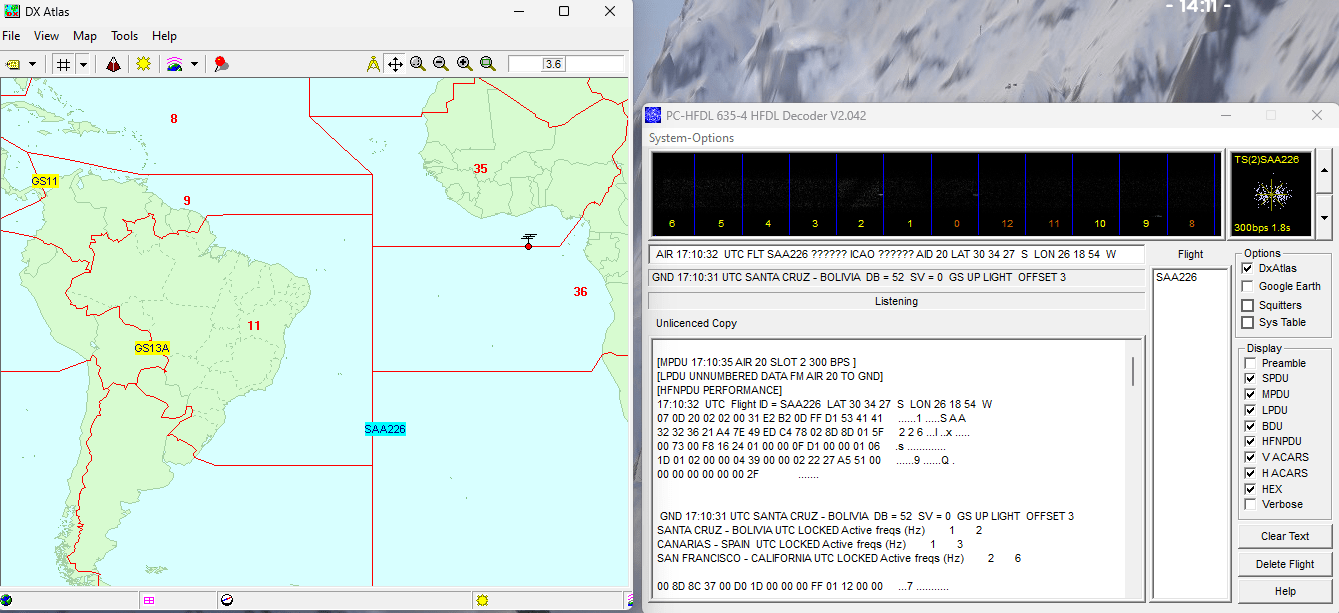The image size is (1339, 613).
Task: Open the System-Options menu
Action: pos(691,138)
